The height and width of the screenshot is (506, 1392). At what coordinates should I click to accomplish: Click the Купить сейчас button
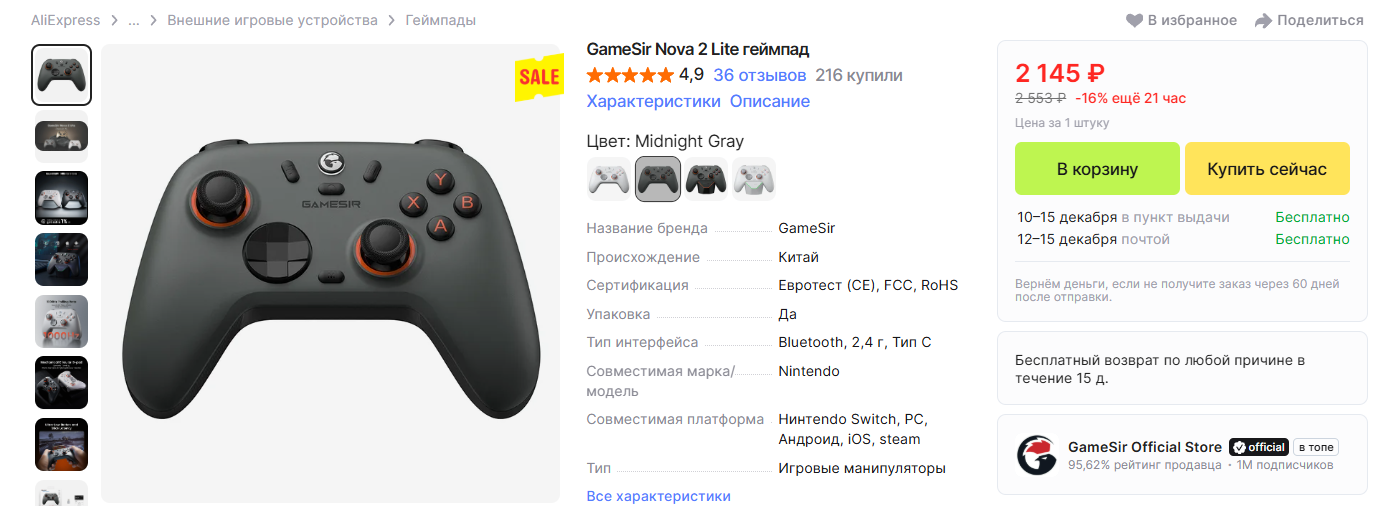1267,168
